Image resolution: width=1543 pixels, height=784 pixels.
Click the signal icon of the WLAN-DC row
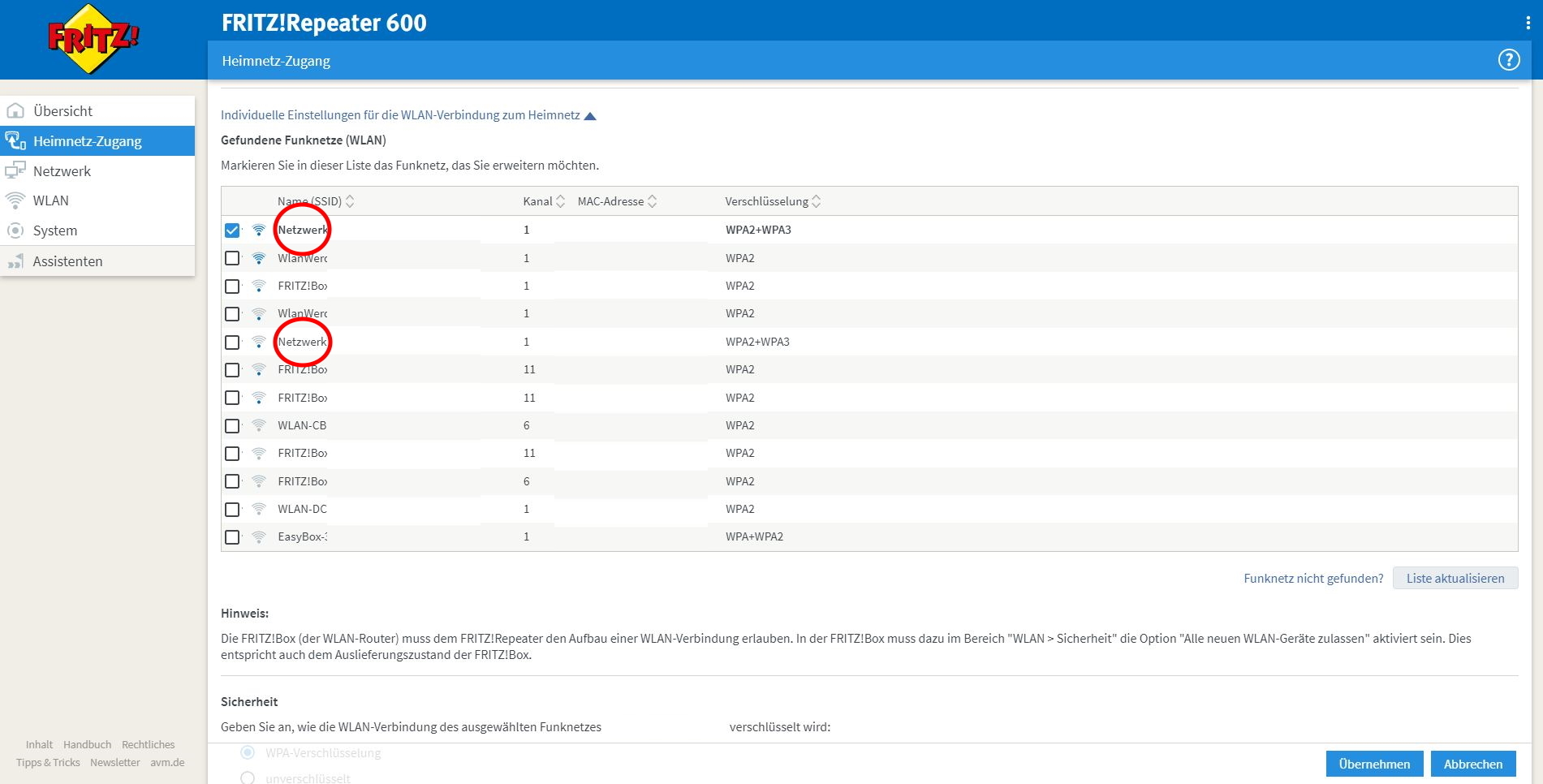click(x=259, y=510)
